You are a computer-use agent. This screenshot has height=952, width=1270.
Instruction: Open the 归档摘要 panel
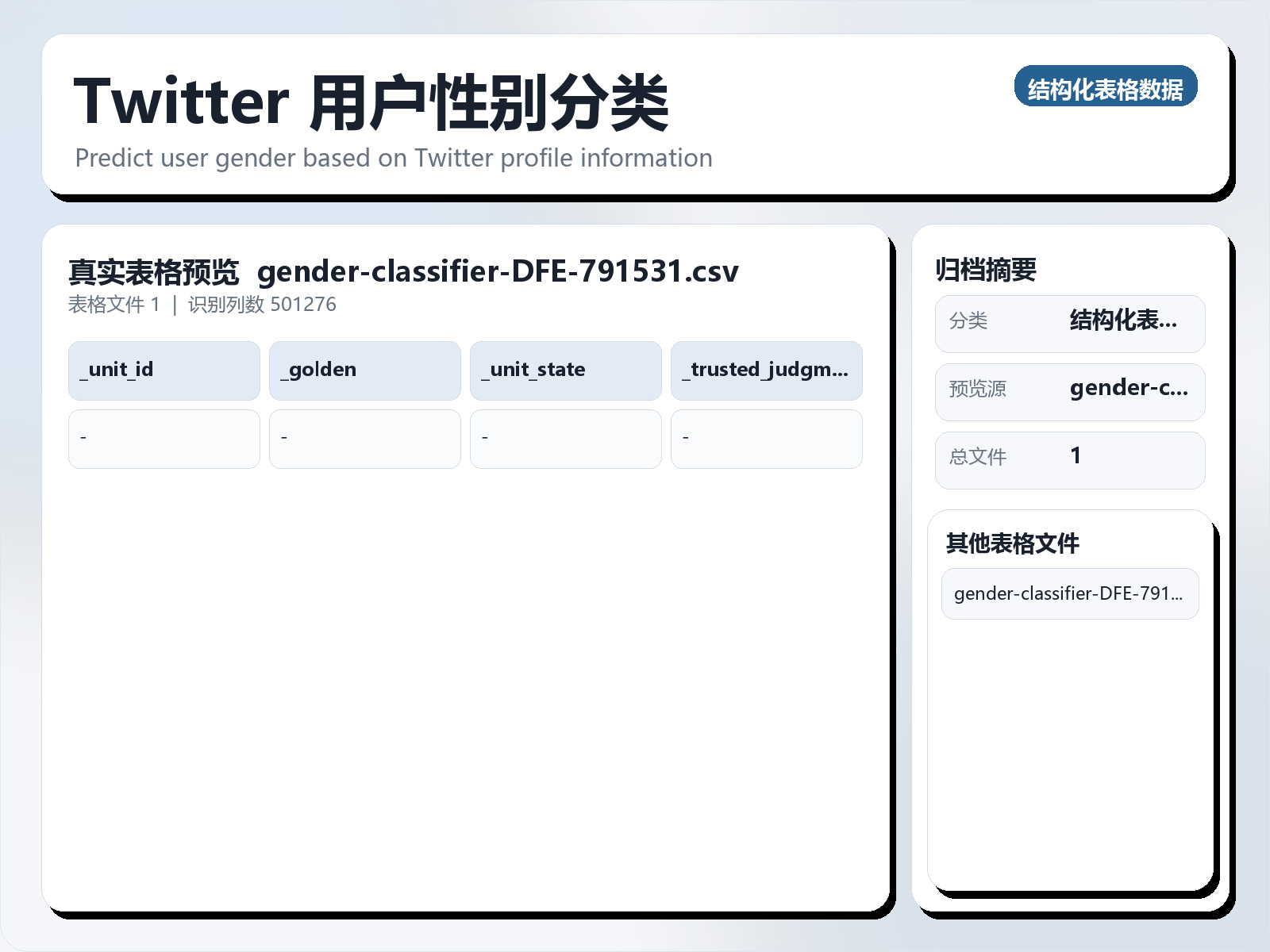988,268
